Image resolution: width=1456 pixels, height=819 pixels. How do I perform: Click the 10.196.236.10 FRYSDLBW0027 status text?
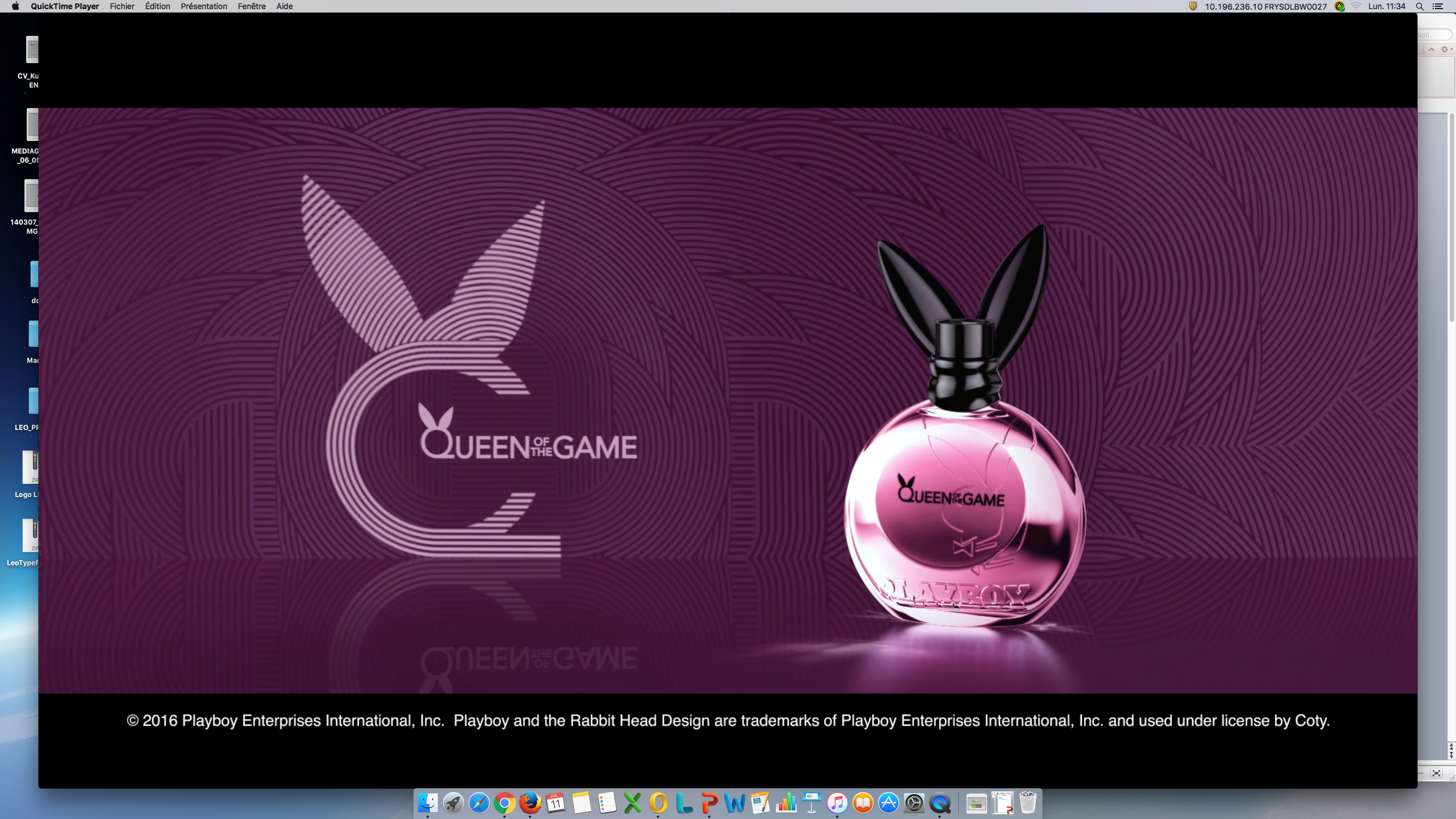coord(1265,6)
